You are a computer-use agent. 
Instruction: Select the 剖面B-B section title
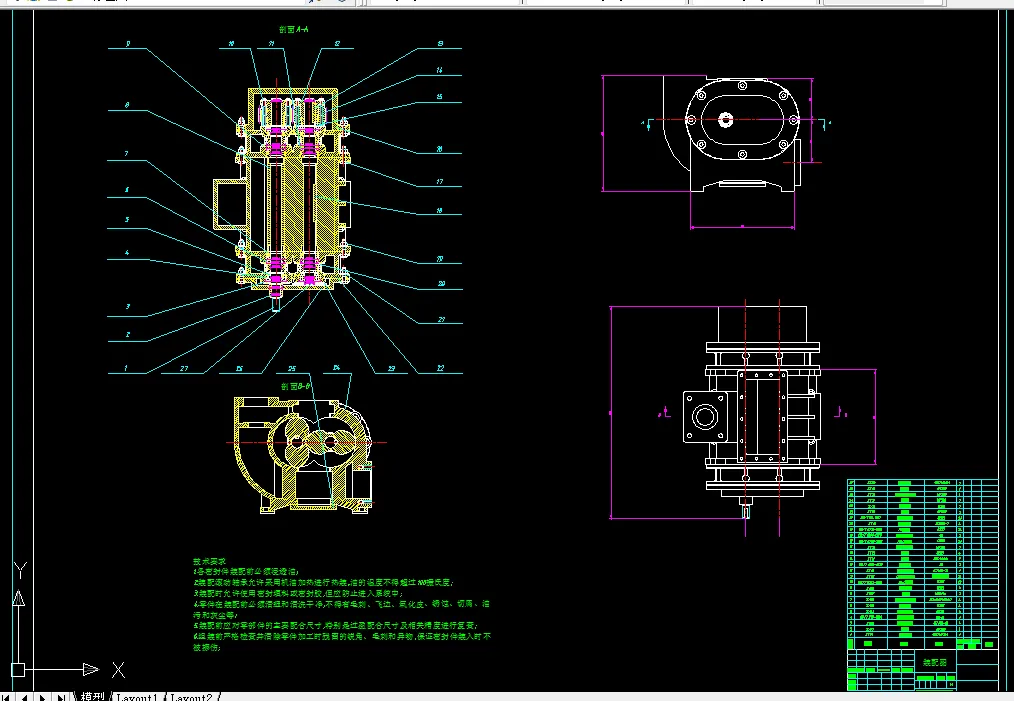pyautogui.click(x=296, y=386)
